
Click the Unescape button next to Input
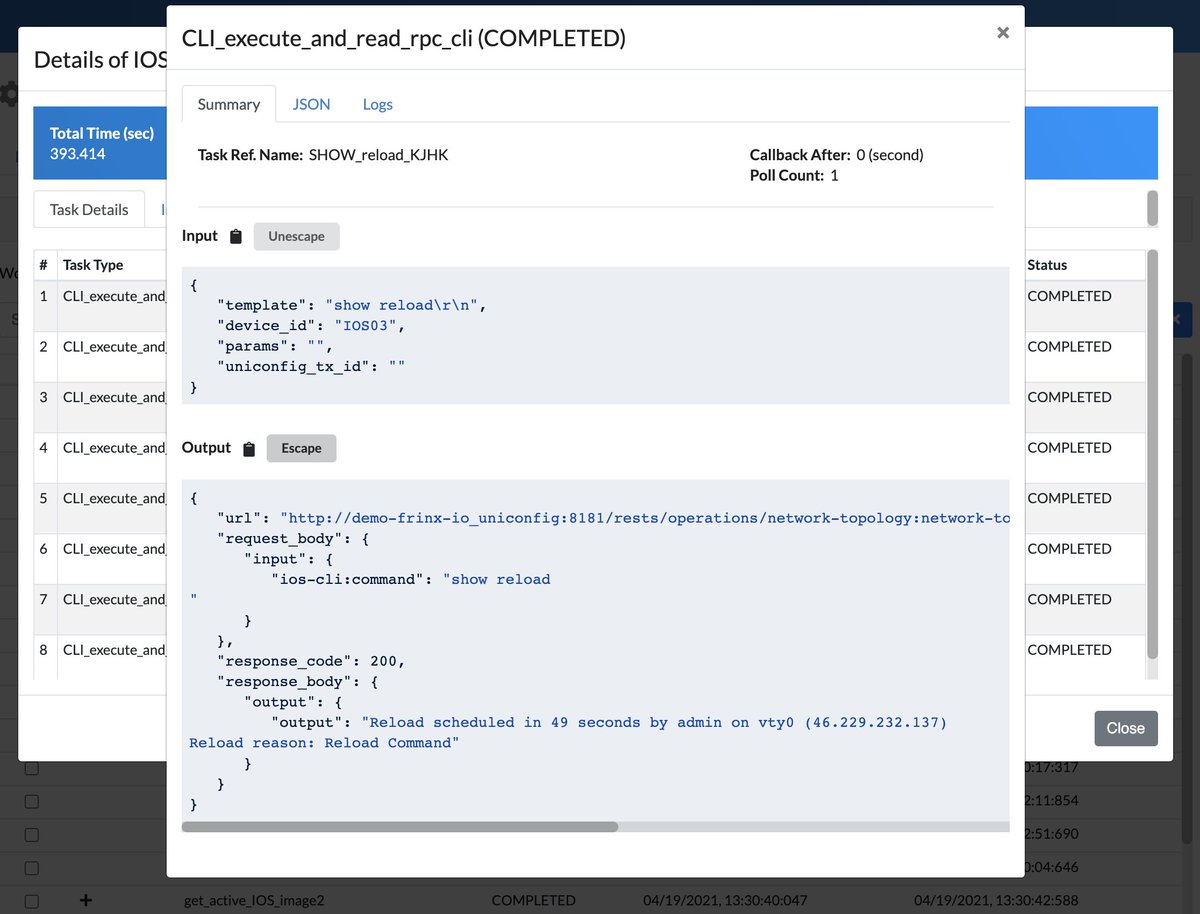tap(297, 237)
